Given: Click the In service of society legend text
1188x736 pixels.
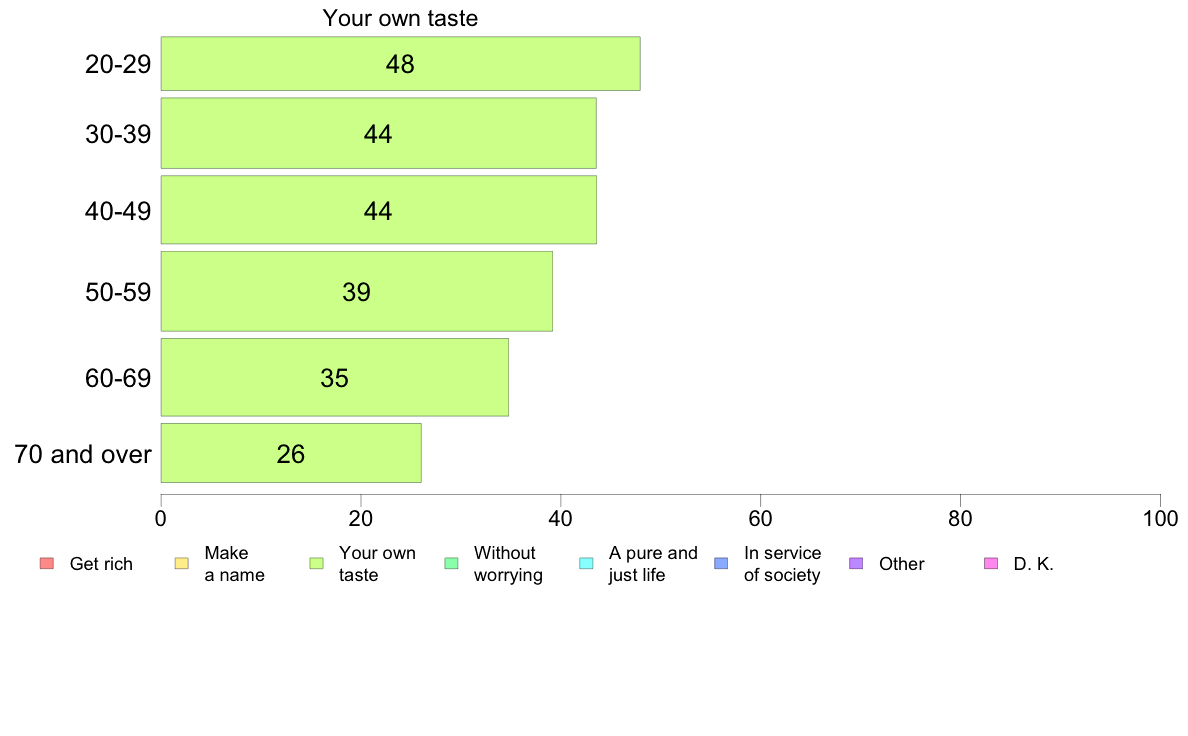Looking at the screenshot, I should (x=782, y=564).
